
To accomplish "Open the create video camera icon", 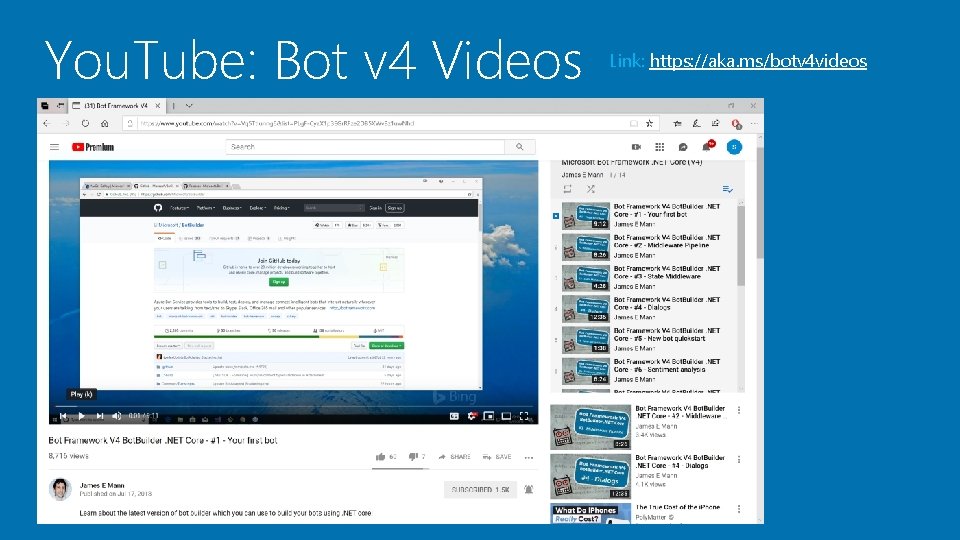I will click(636, 147).
